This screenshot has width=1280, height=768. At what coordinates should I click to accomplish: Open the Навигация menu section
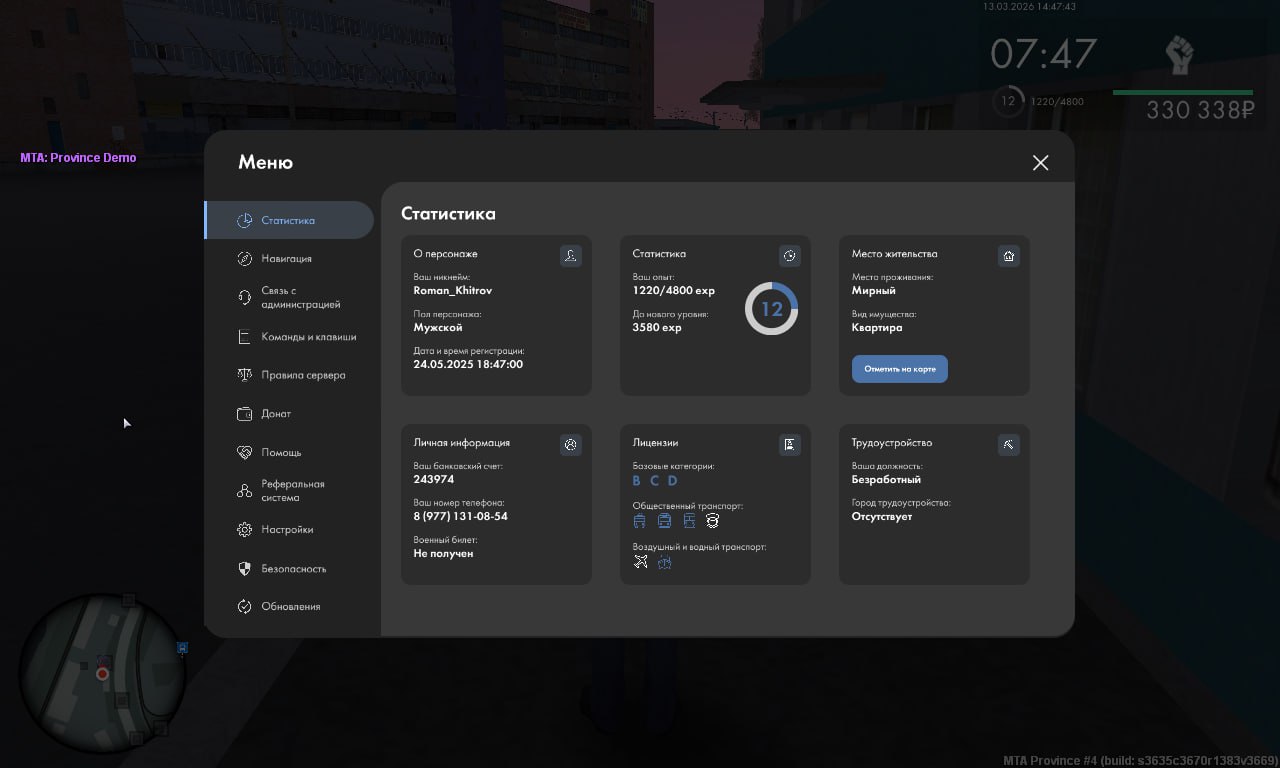pos(286,259)
